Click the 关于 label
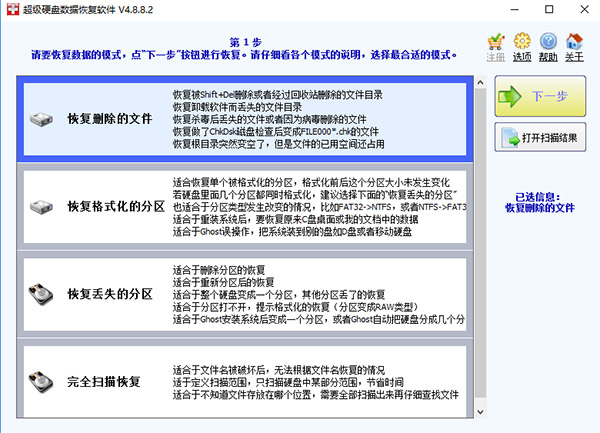The width and height of the screenshot is (600, 433). (574, 57)
